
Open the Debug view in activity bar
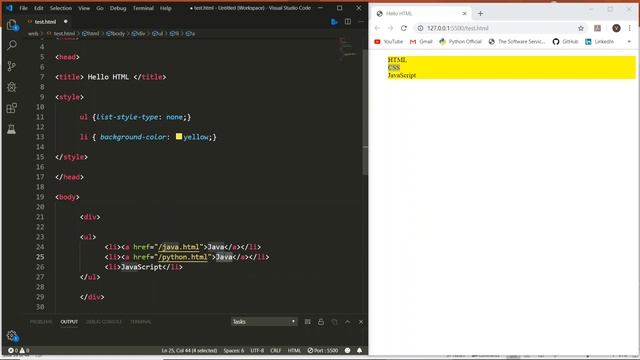[12, 87]
